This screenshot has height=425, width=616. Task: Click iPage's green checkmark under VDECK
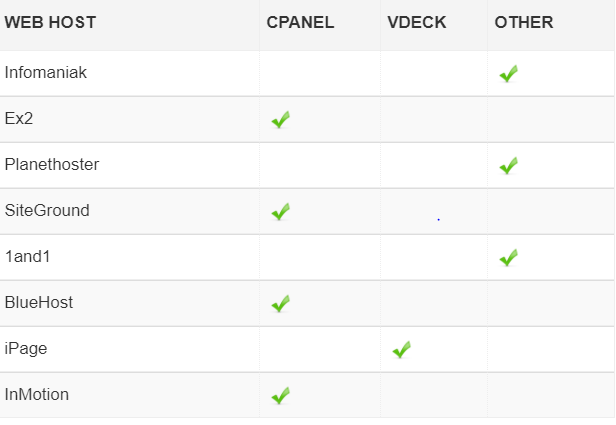[x=402, y=350]
